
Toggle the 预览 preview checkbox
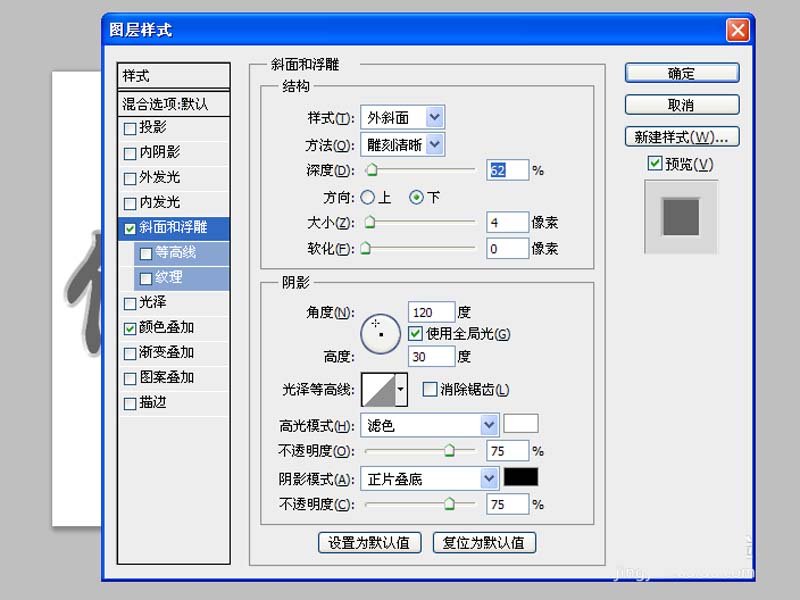pos(655,163)
